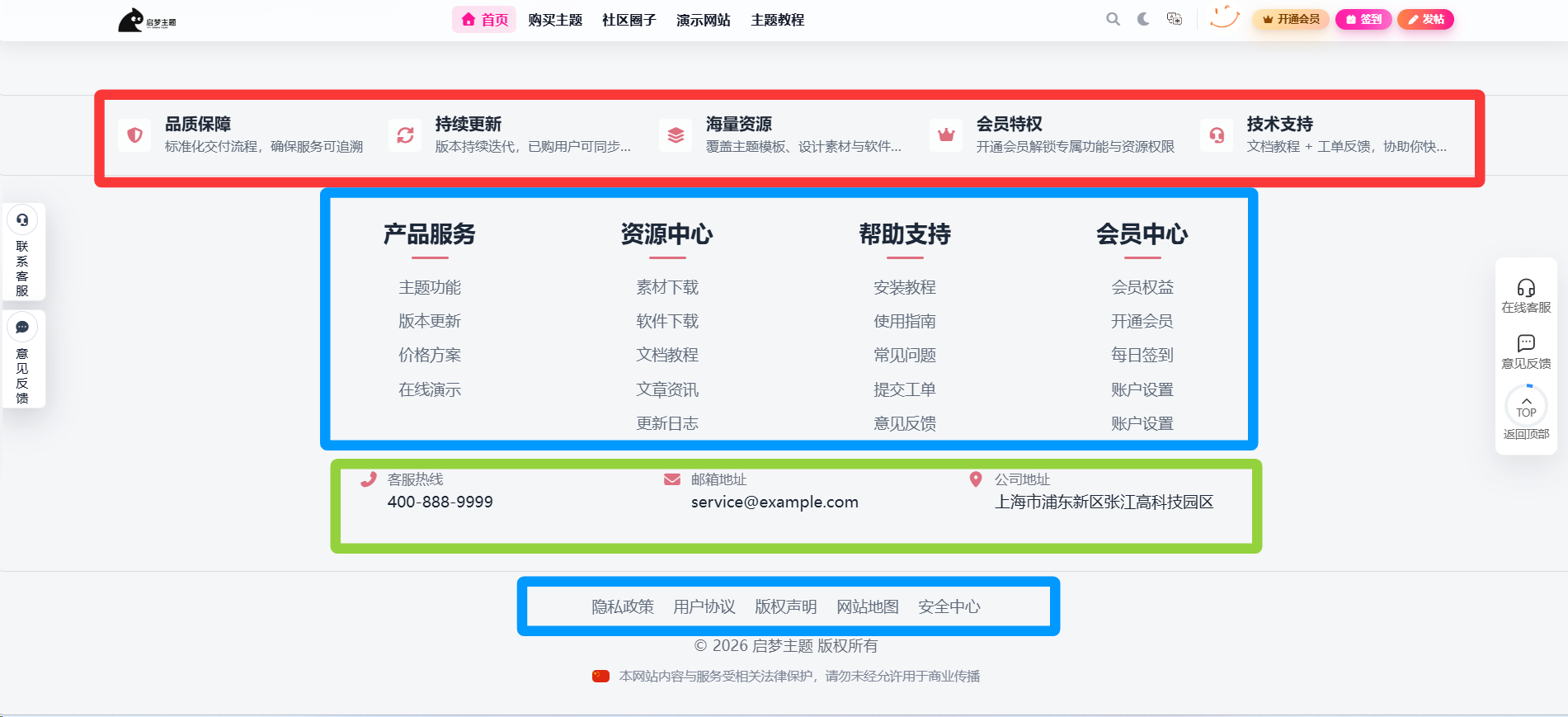Open the 每日签到 link
Image resolution: width=1568 pixels, height=717 pixels.
1142,355
